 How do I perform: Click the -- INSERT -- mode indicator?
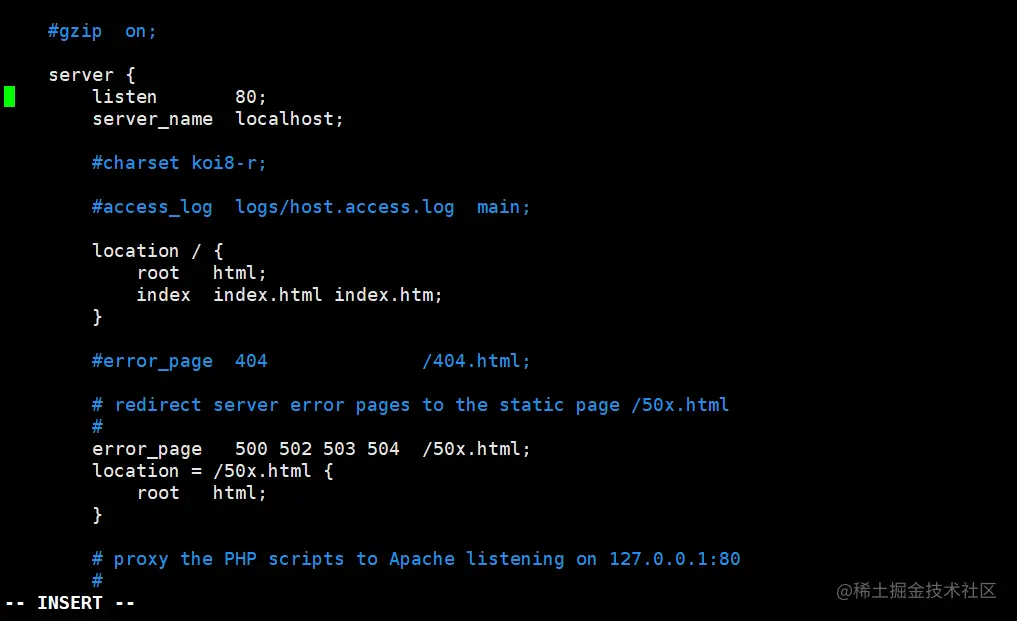[x=69, y=603]
